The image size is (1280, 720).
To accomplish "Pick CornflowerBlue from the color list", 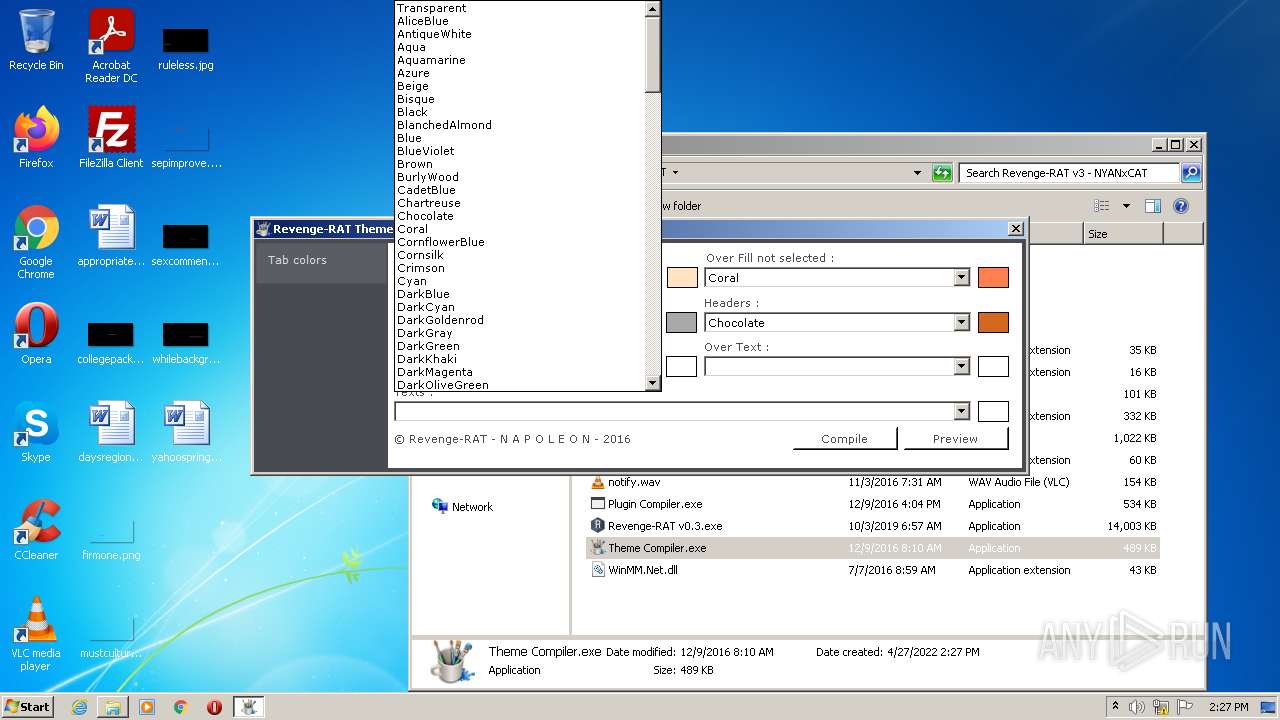I will pyautogui.click(x=520, y=242).
